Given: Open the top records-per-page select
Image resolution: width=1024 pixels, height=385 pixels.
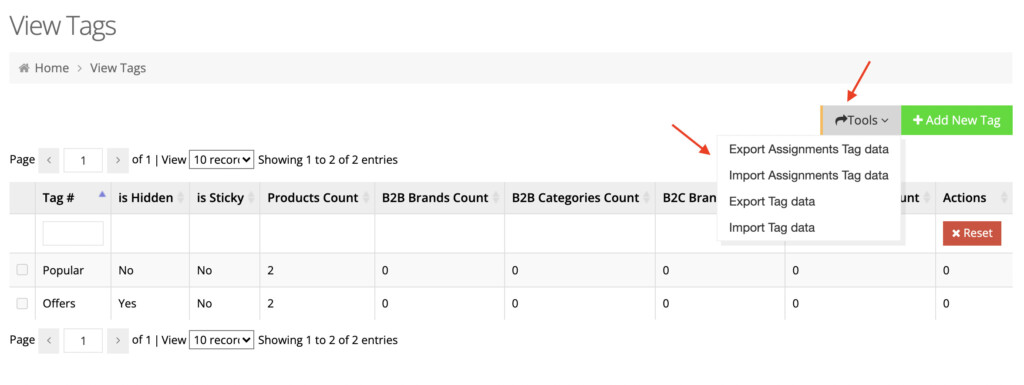Looking at the screenshot, I should [x=221, y=159].
